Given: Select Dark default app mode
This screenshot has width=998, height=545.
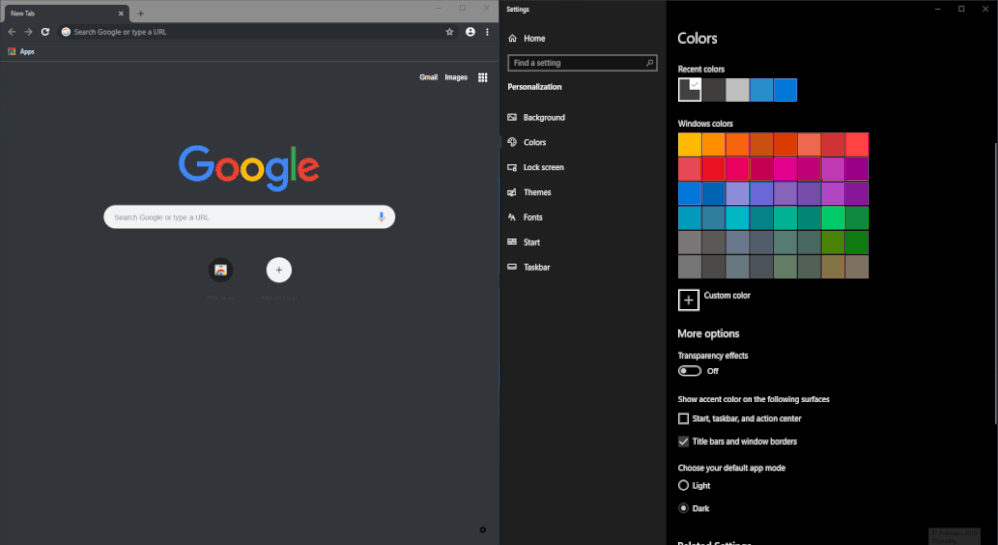Looking at the screenshot, I should tap(683, 508).
